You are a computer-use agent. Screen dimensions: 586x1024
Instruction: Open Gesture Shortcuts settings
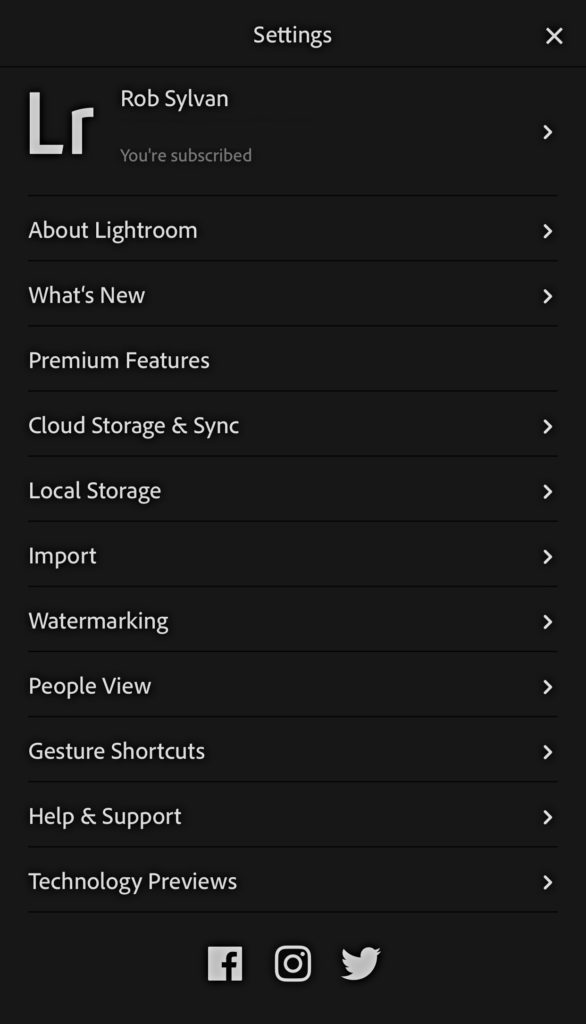tap(293, 751)
